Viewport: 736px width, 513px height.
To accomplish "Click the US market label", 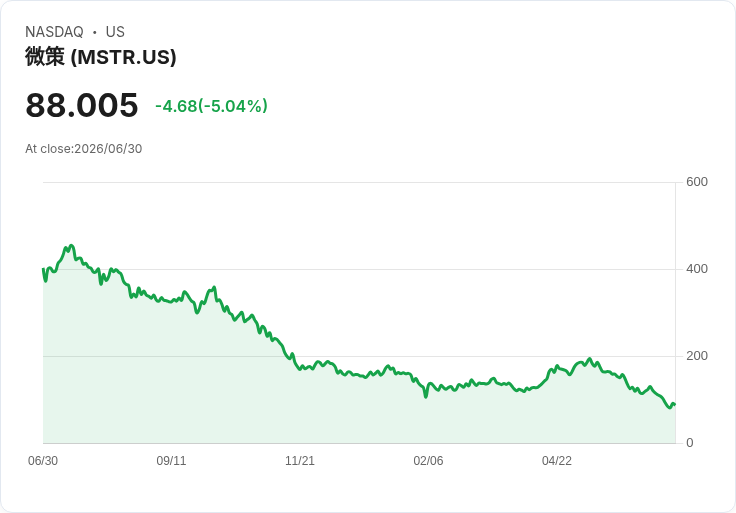I will 115,32.
